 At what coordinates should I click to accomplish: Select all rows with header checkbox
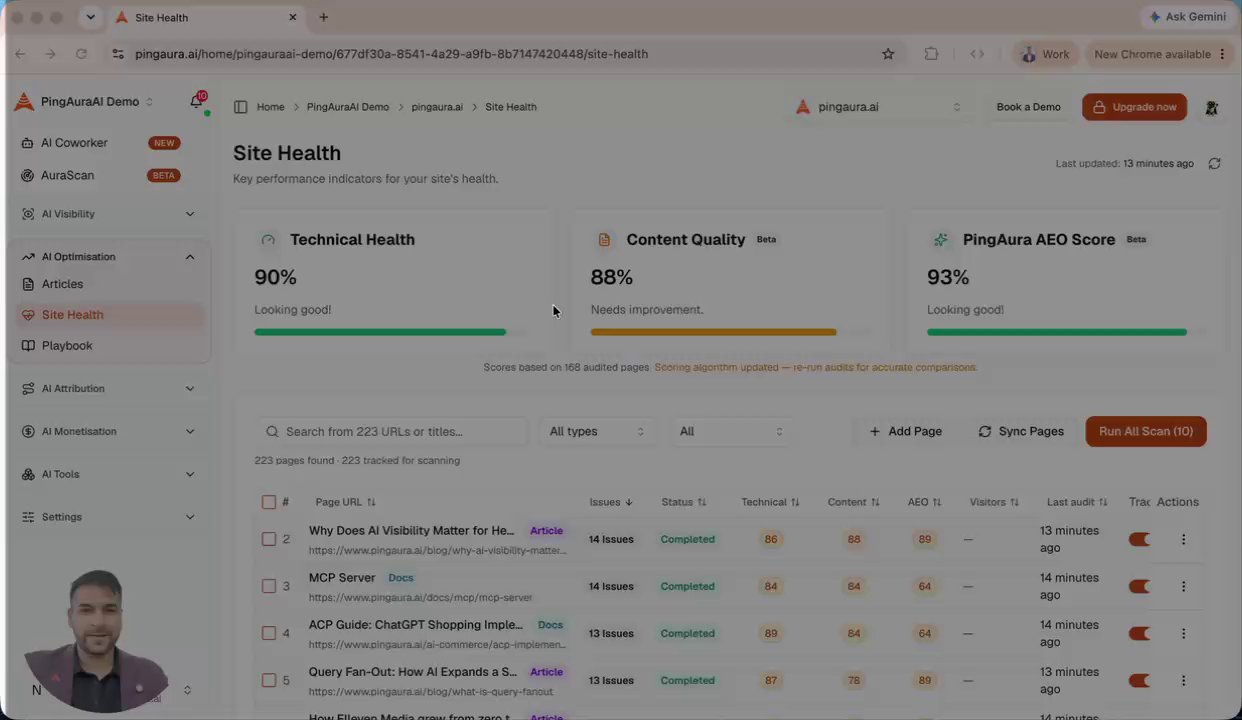269,502
